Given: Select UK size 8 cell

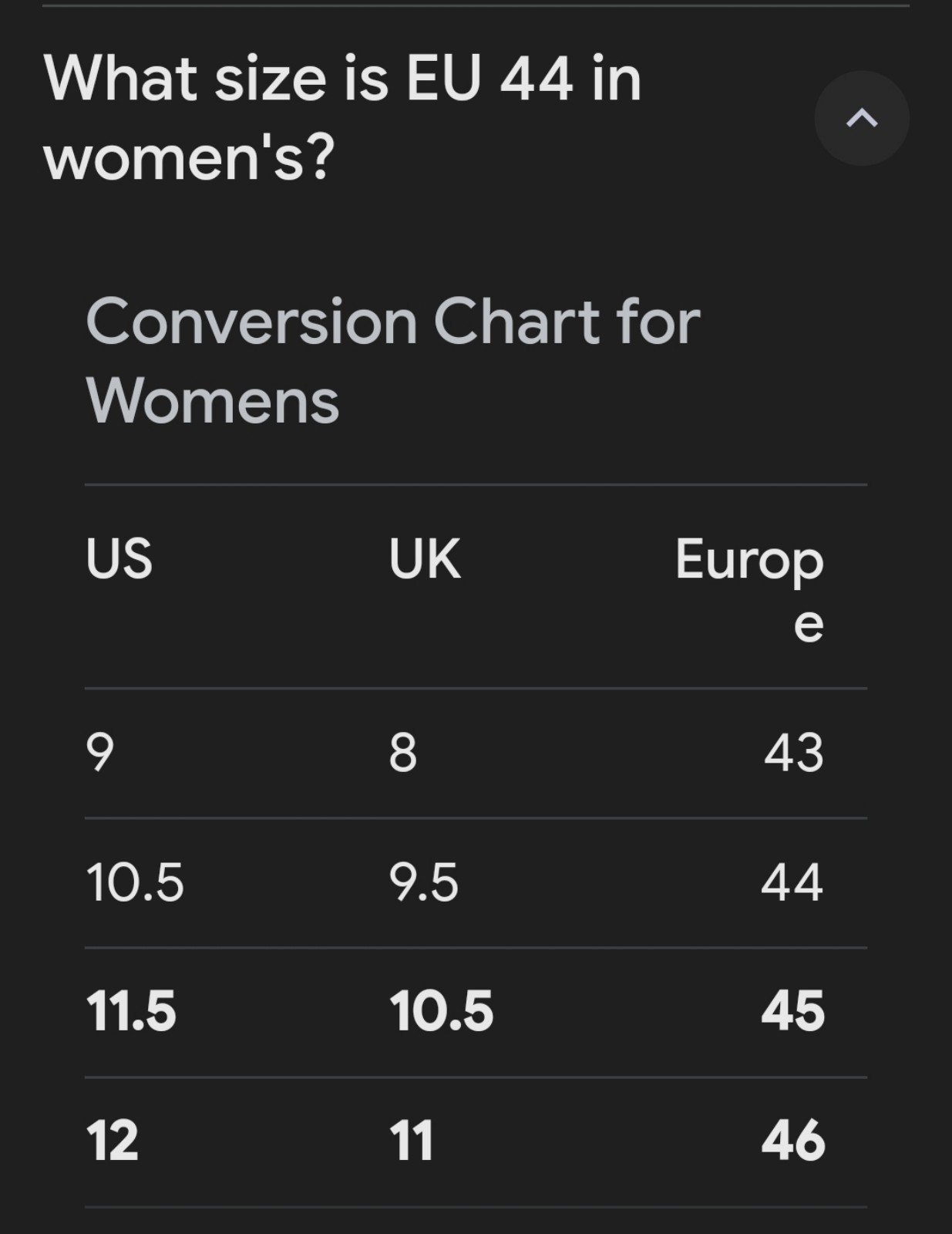Looking at the screenshot, I should point(403,753).
